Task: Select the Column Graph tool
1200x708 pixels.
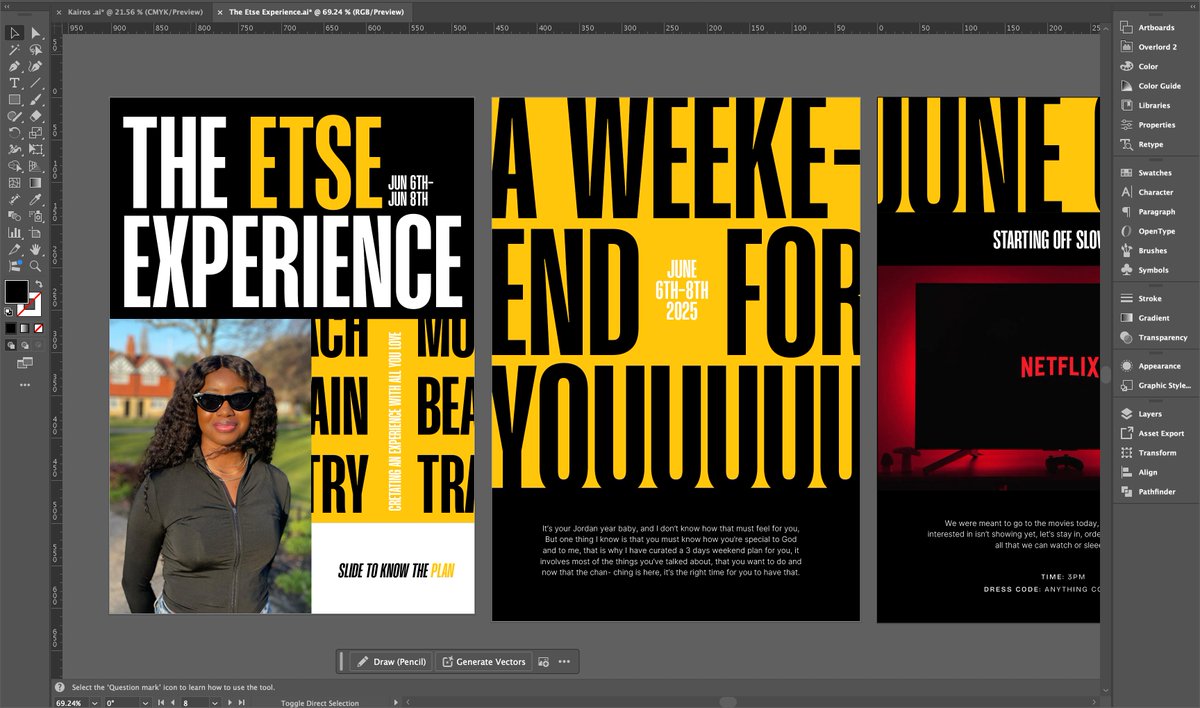Action: click(x=14, y=232)
